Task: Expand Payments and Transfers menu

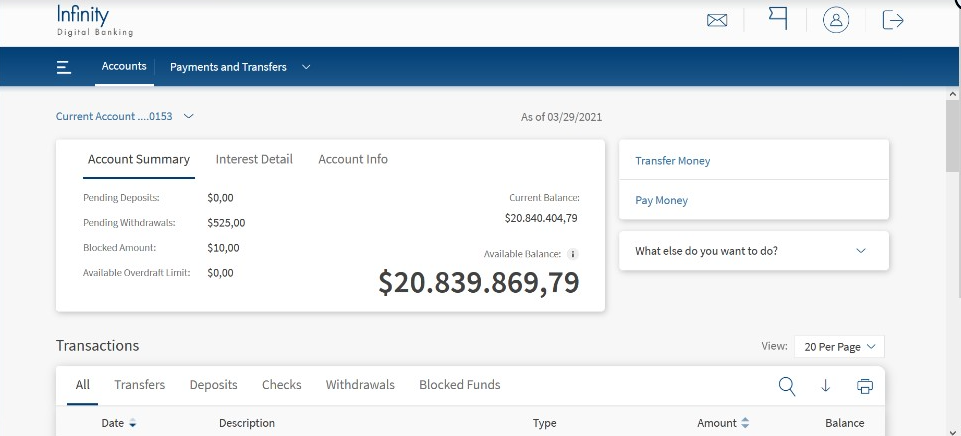Action: point(240,67)
